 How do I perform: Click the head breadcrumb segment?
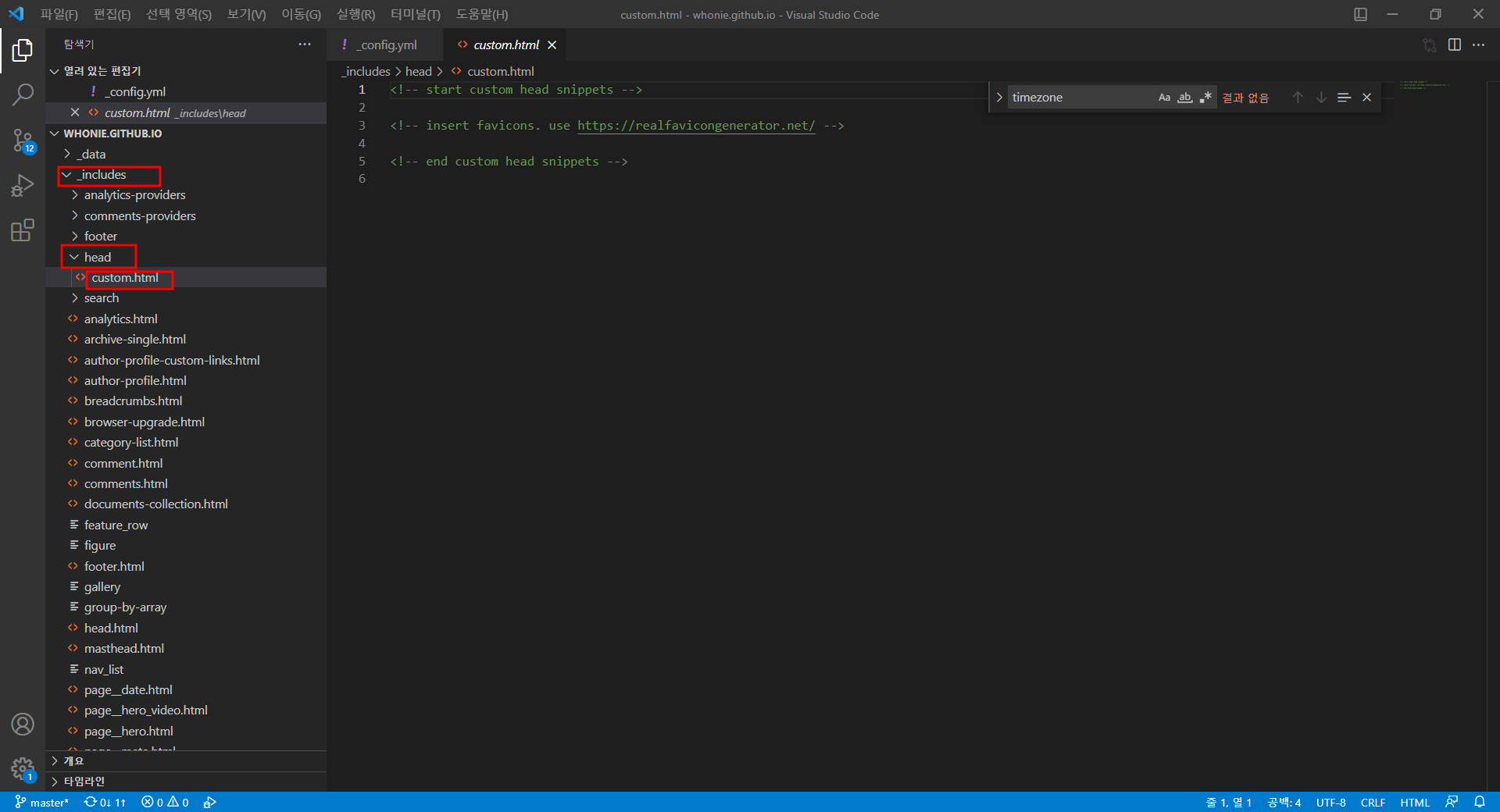coord(418,72)
